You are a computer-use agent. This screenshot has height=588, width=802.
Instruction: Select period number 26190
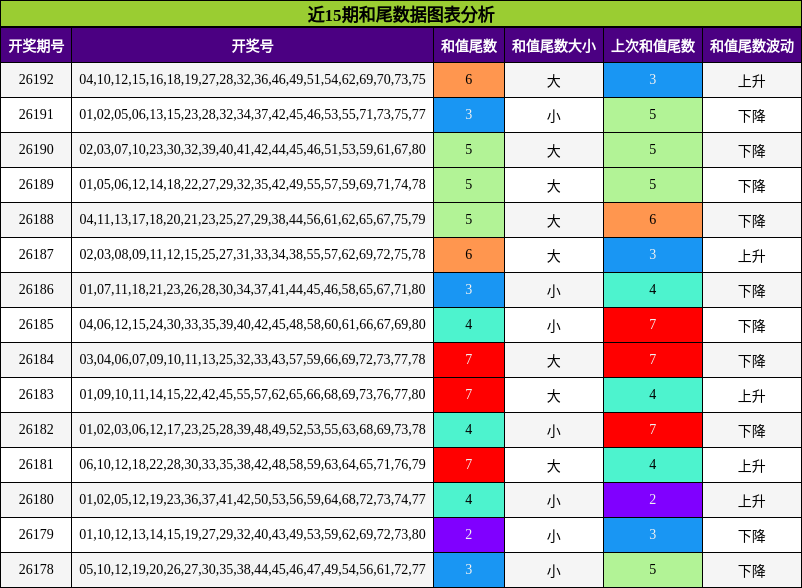pos(36,149)
